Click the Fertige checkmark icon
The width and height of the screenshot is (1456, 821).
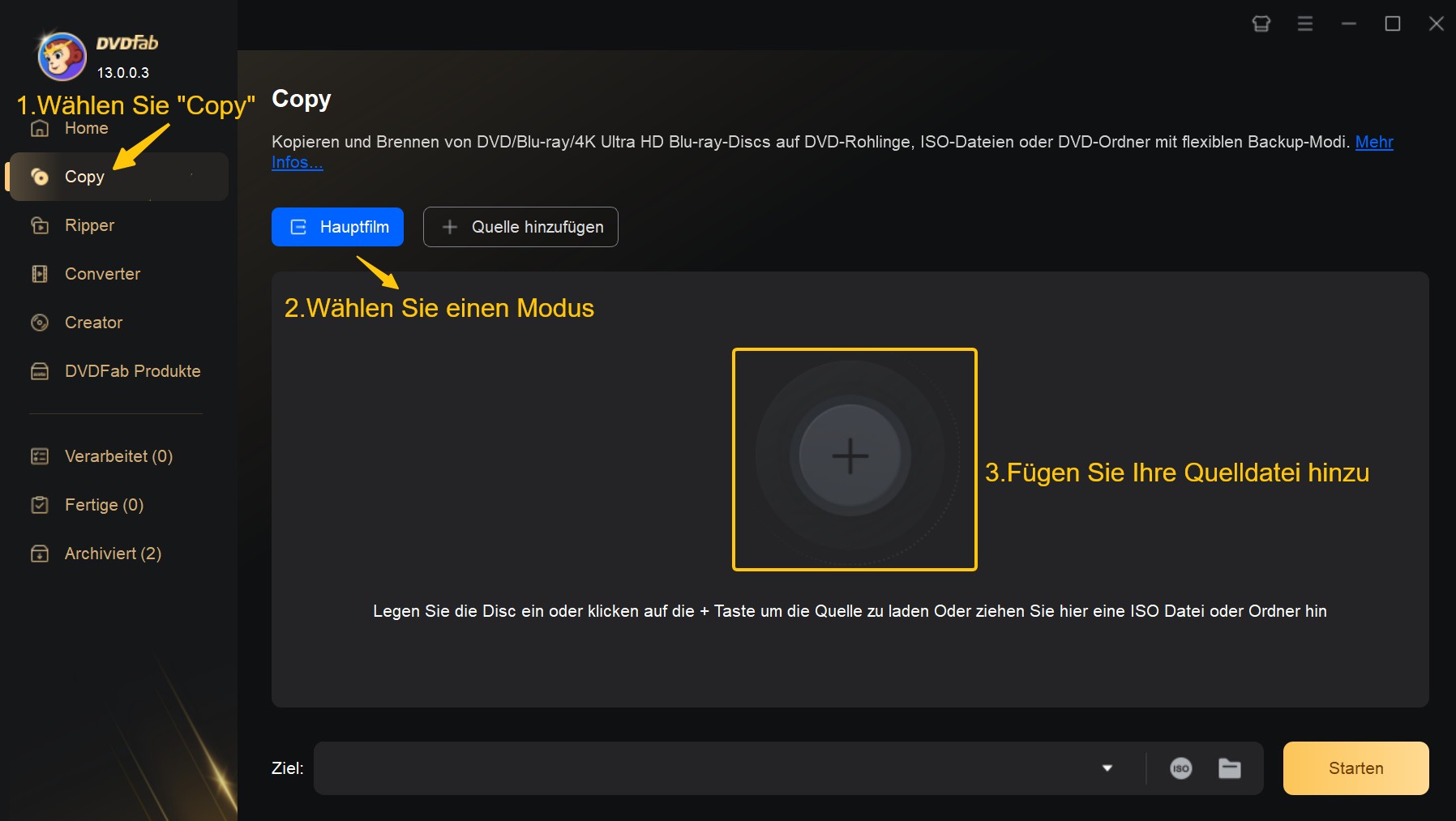point(40,505)
